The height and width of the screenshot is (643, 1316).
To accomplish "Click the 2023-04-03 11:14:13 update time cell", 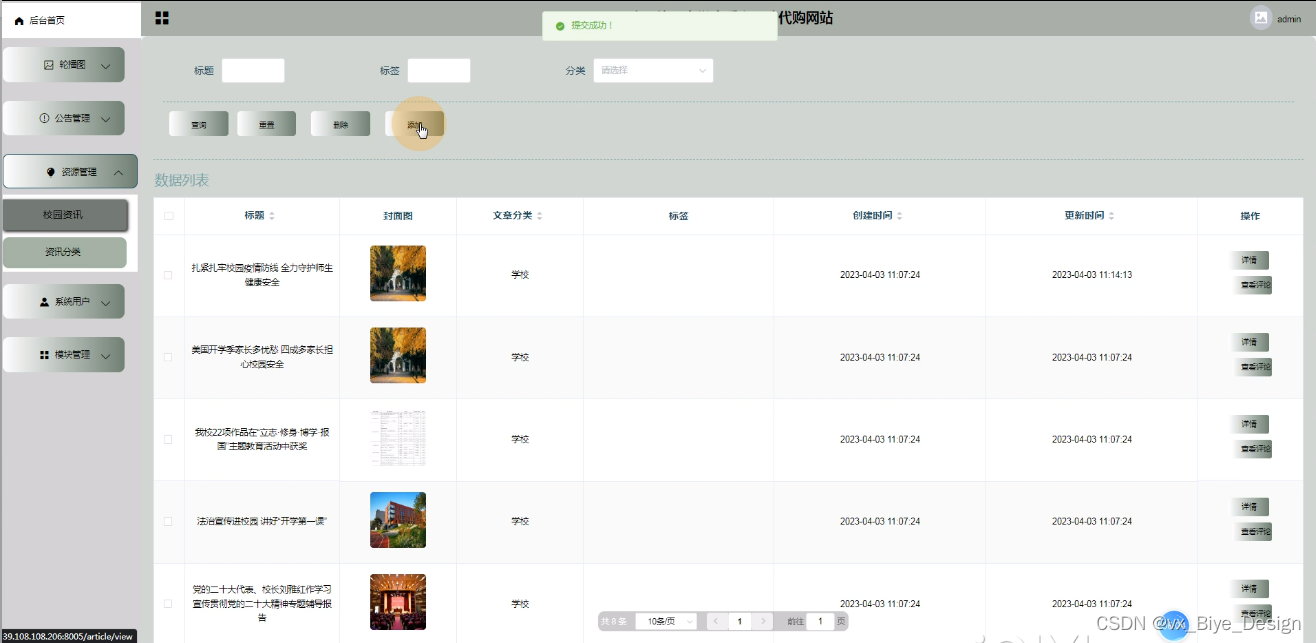I will (x=1091, y=275).
